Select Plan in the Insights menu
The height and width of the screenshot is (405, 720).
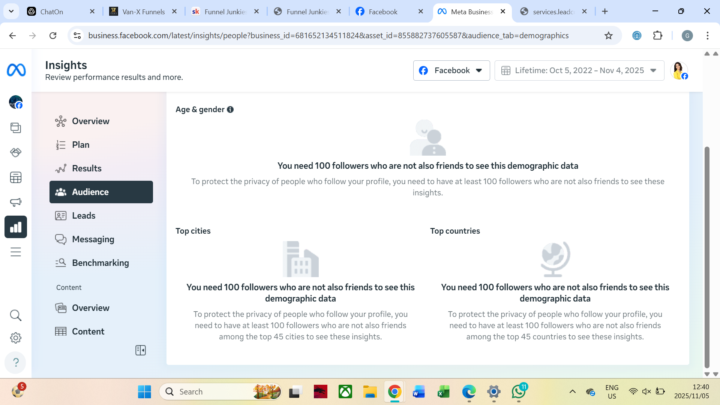tap(101, 145)
